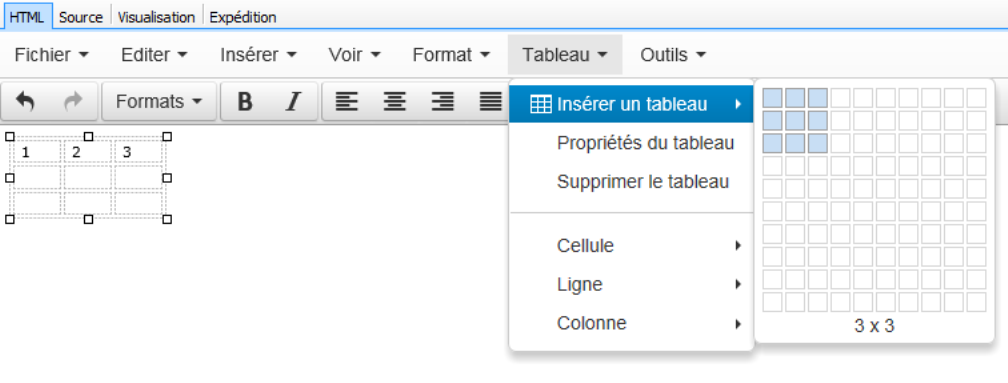Viewport: 1008px width, 383px height.
Task: Align text to the left
Action: [346, 102]
